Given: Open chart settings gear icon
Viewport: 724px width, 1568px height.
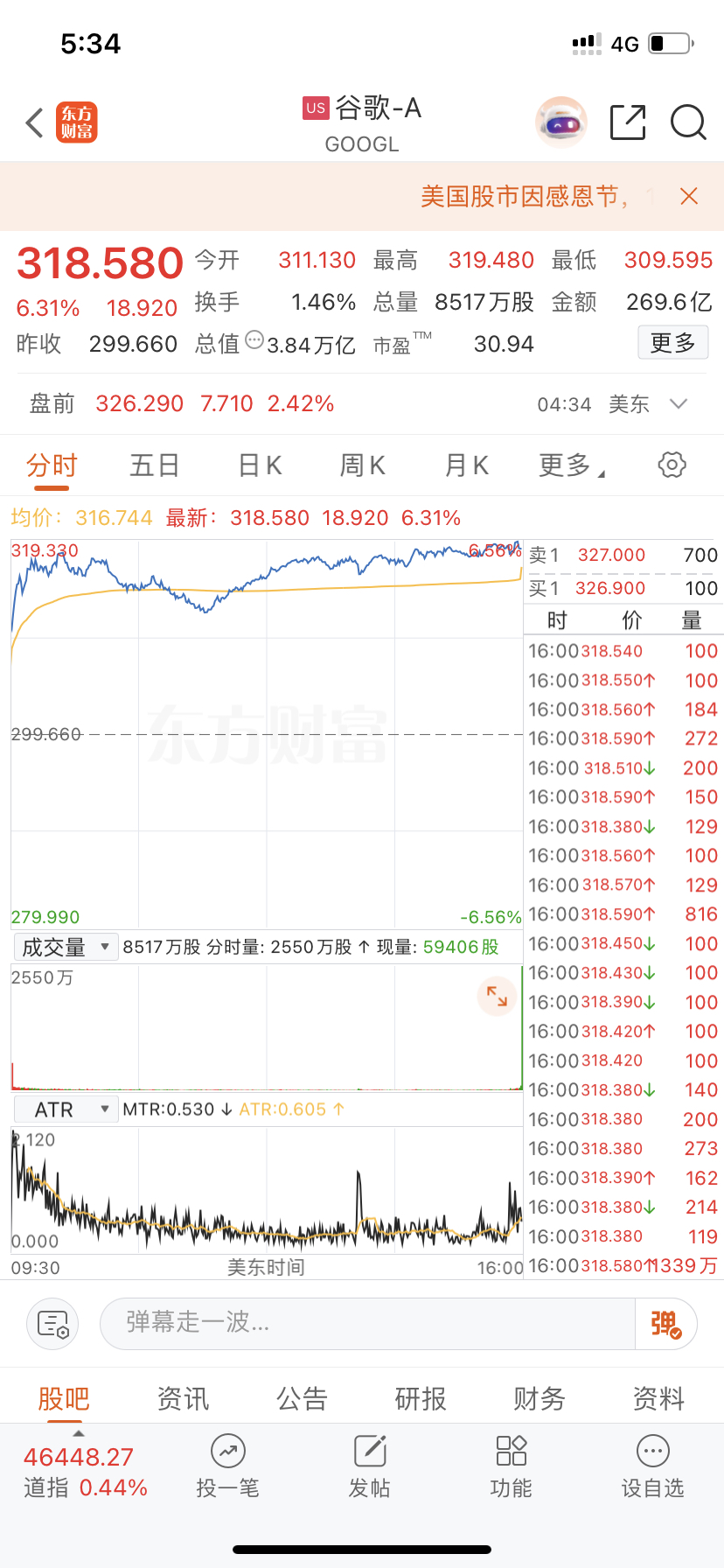Looking at the screenshot, I should (x=672, y=465).
